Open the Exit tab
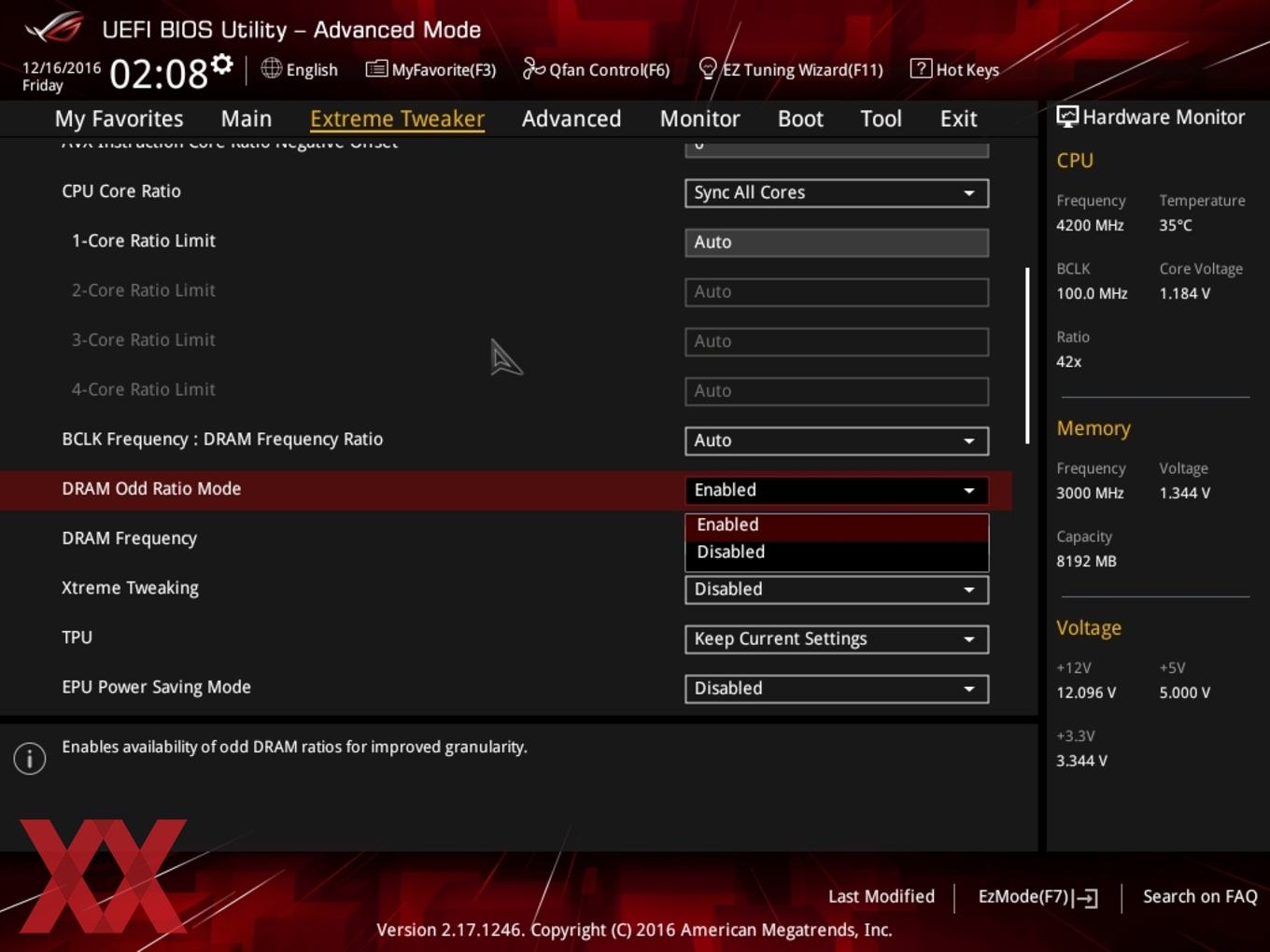Viewport: 1270px width, 952px height. (958, 119)
